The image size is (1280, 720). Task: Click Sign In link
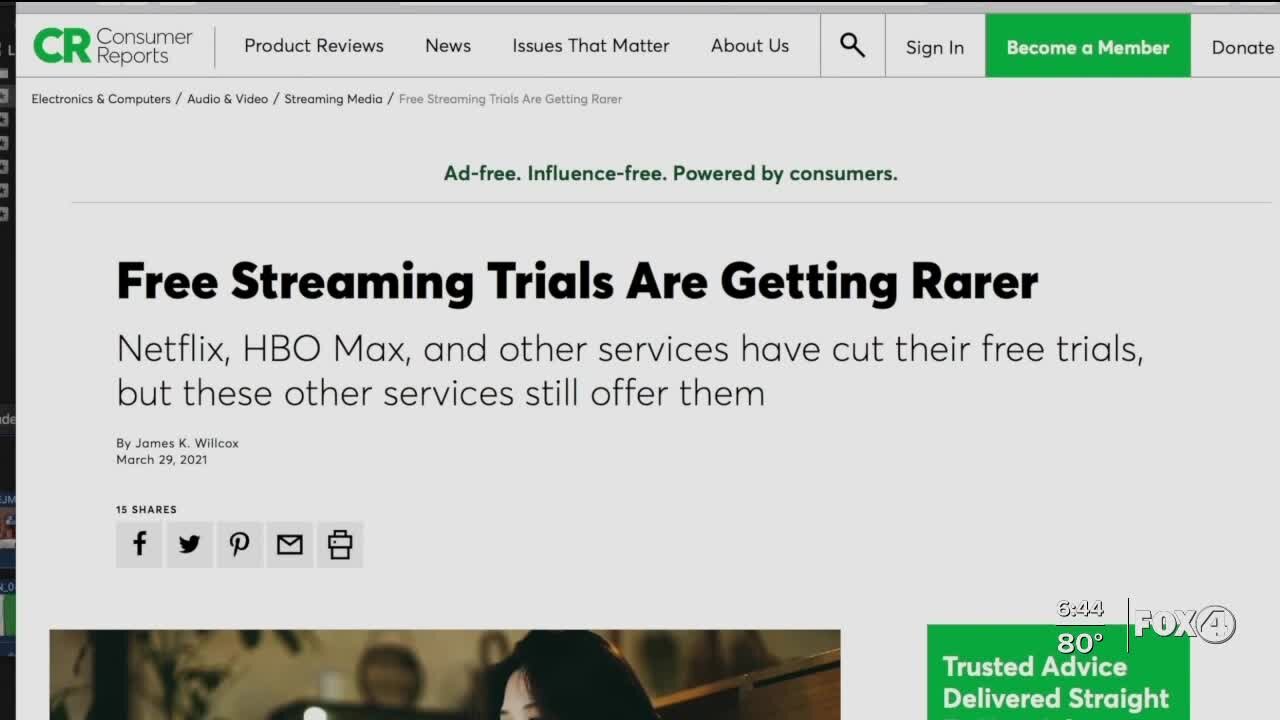935,47
